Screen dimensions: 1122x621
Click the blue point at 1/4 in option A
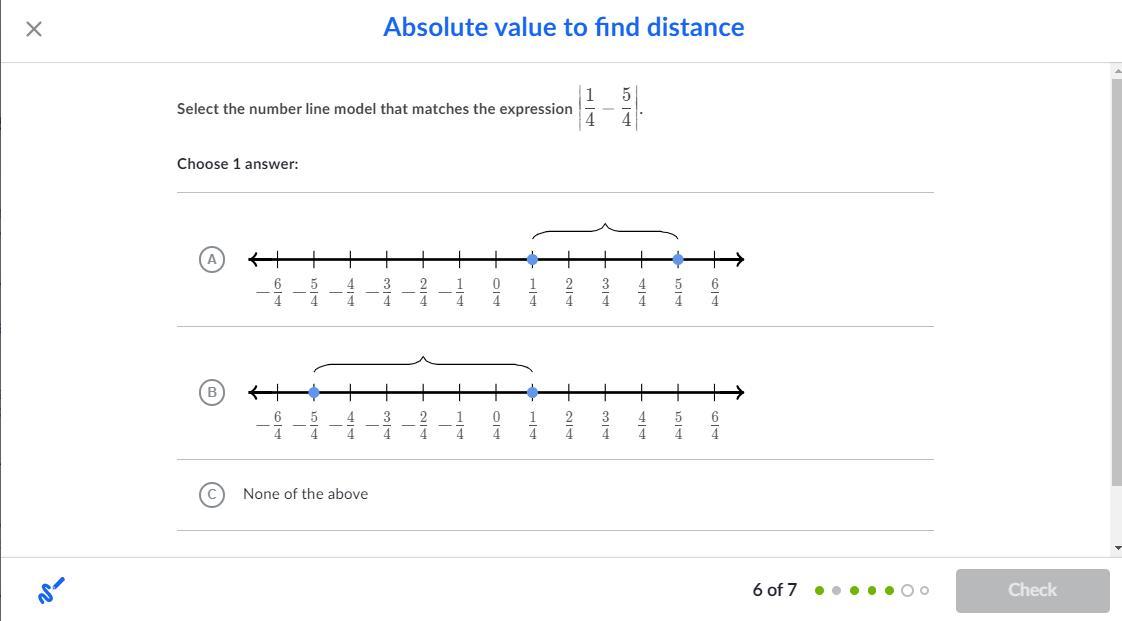tap(532, 259)
